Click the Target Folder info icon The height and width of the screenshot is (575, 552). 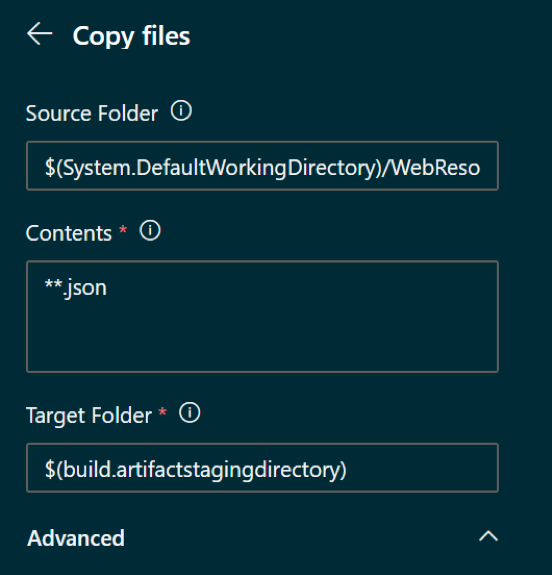(x=190, y=413)
